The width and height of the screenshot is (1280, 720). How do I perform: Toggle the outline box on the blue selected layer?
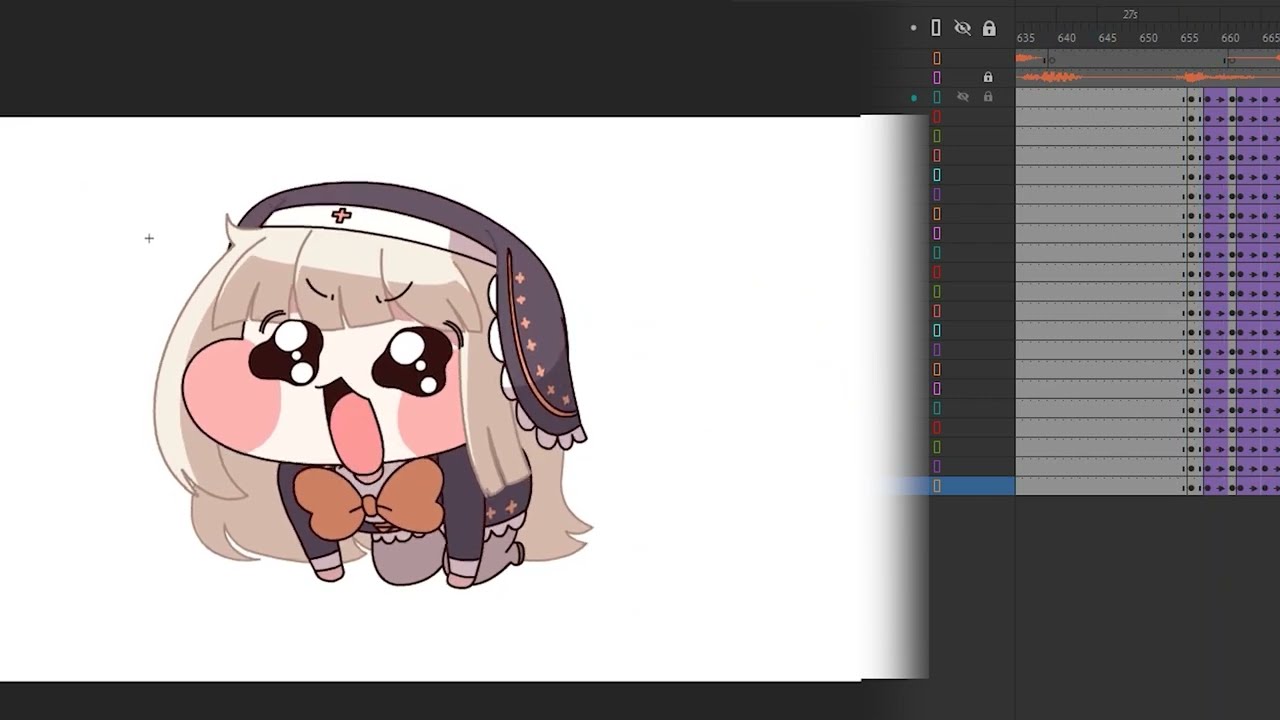coord(937,486)
